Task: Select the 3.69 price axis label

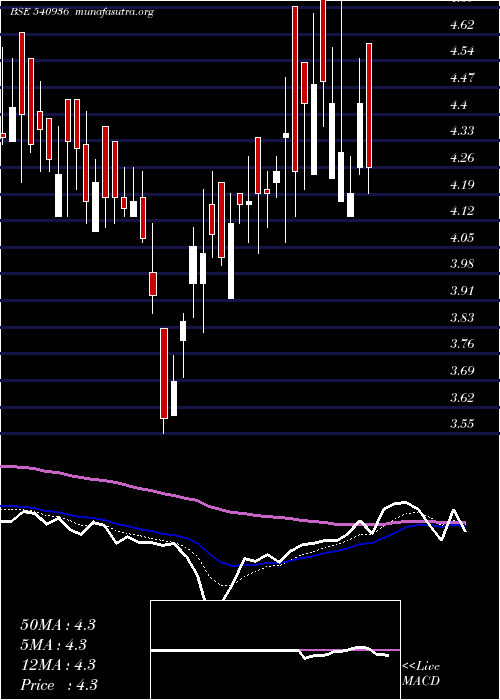Action: coord(462,371)
